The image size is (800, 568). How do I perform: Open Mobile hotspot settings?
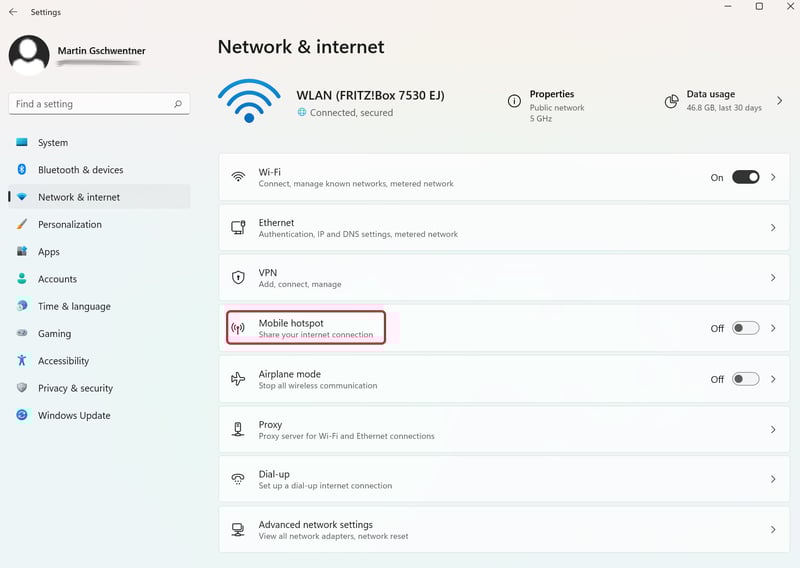coord(504,328)
